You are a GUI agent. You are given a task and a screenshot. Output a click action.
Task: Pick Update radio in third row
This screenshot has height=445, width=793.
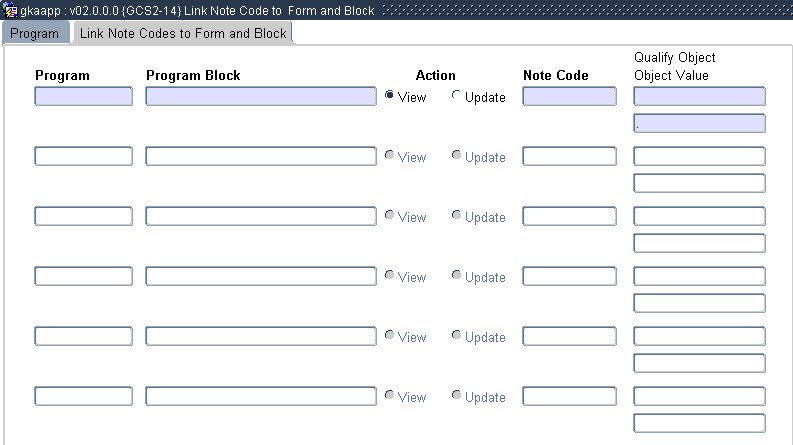click(457, 216)
